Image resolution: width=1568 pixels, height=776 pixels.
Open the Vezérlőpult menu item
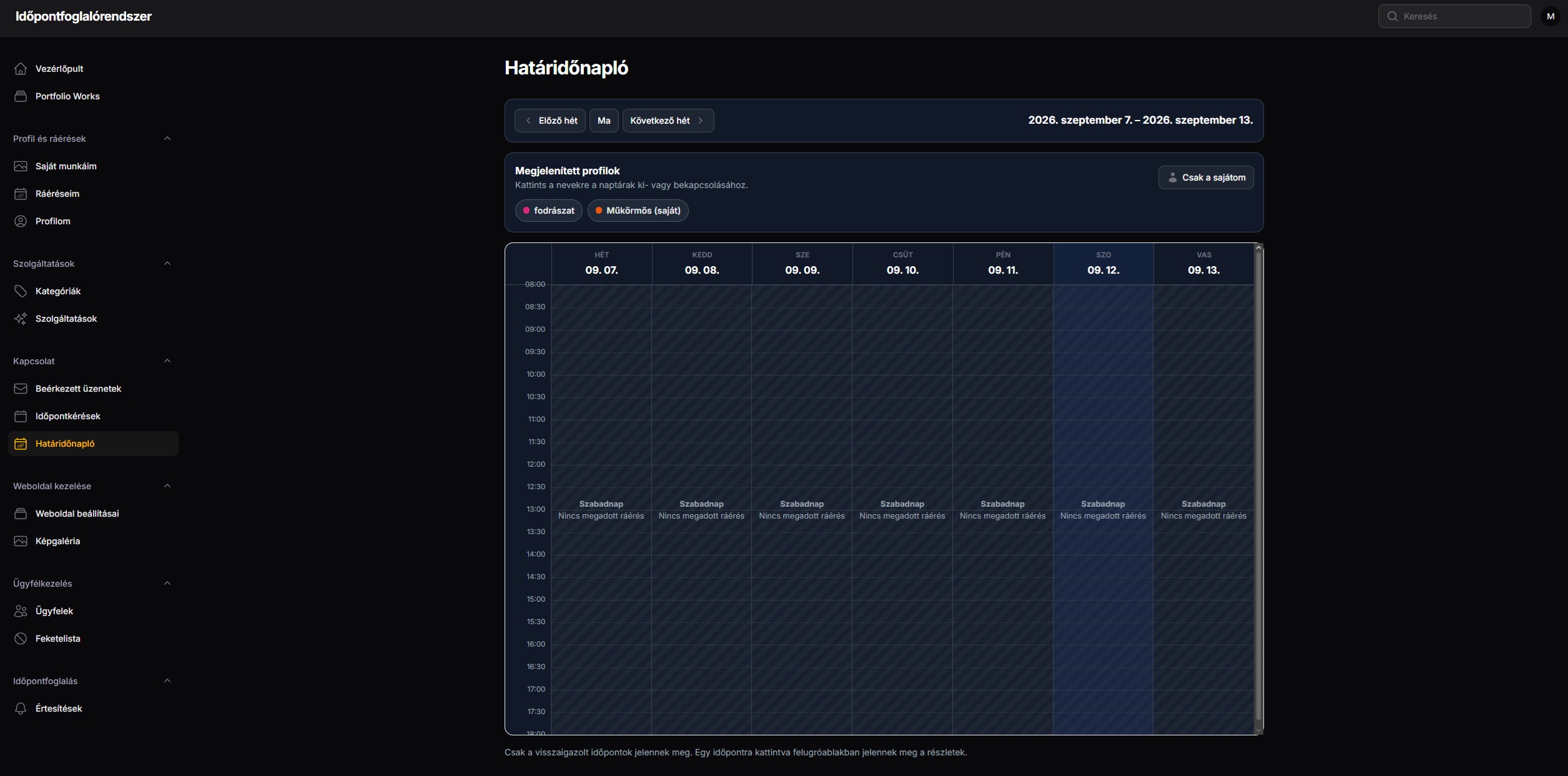(93, 69)
